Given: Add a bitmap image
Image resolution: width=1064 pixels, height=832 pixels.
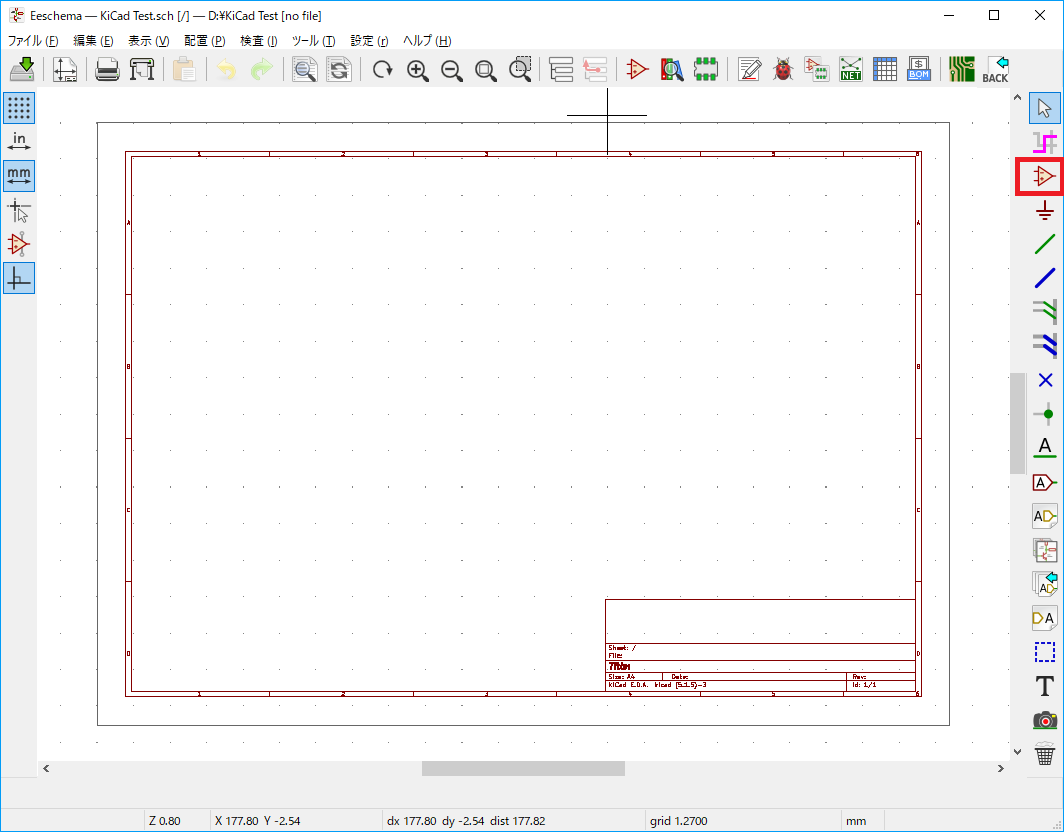Looking at the screenshot, I should 1045,720.
